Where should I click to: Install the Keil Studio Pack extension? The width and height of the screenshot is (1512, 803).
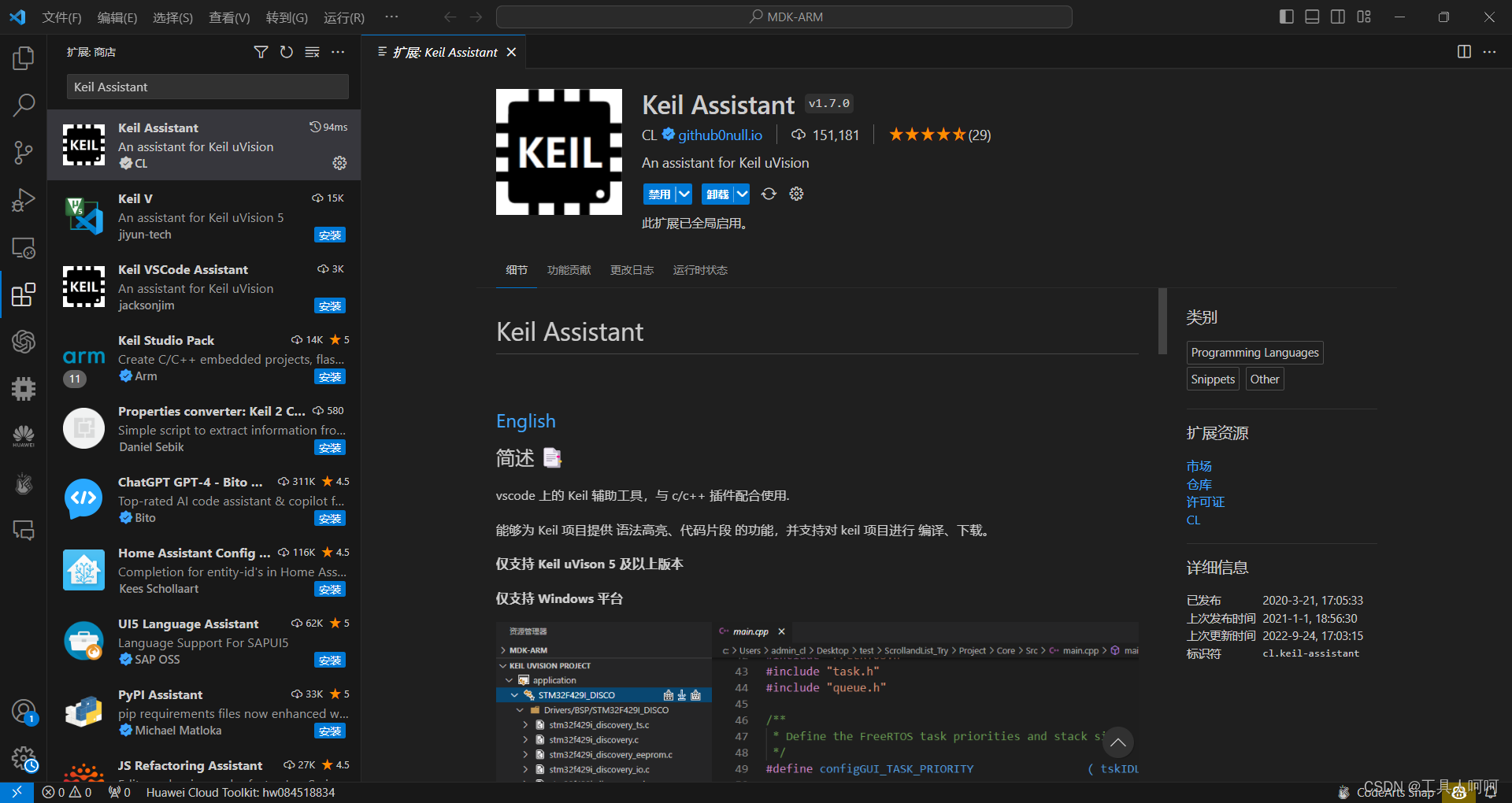pos(330,376)
